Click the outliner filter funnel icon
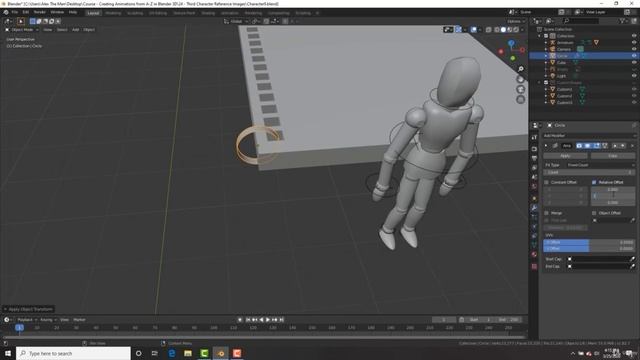This screenshot has width=640, height=360. click(x=622, y=21)
